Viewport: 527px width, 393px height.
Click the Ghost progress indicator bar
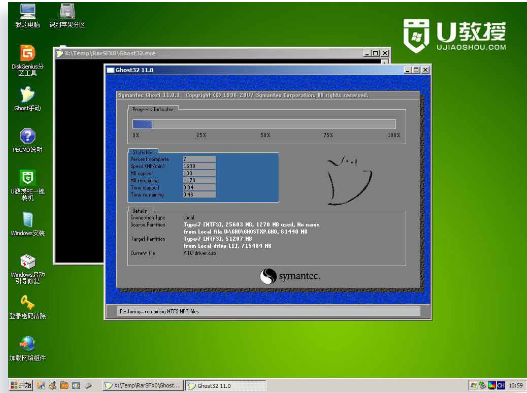coord(264,124)
